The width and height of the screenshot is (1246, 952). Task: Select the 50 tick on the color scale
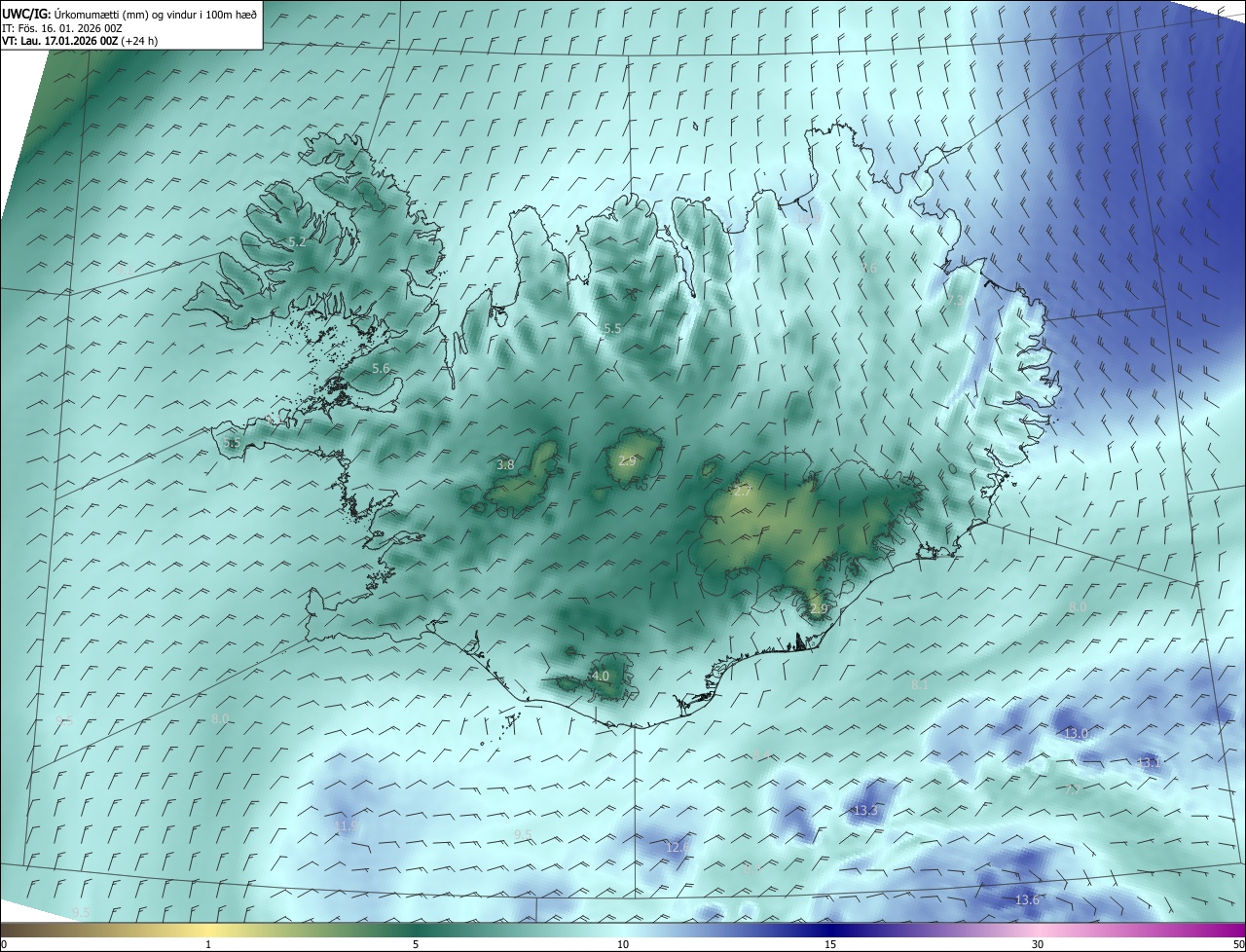coord(1237,944)
